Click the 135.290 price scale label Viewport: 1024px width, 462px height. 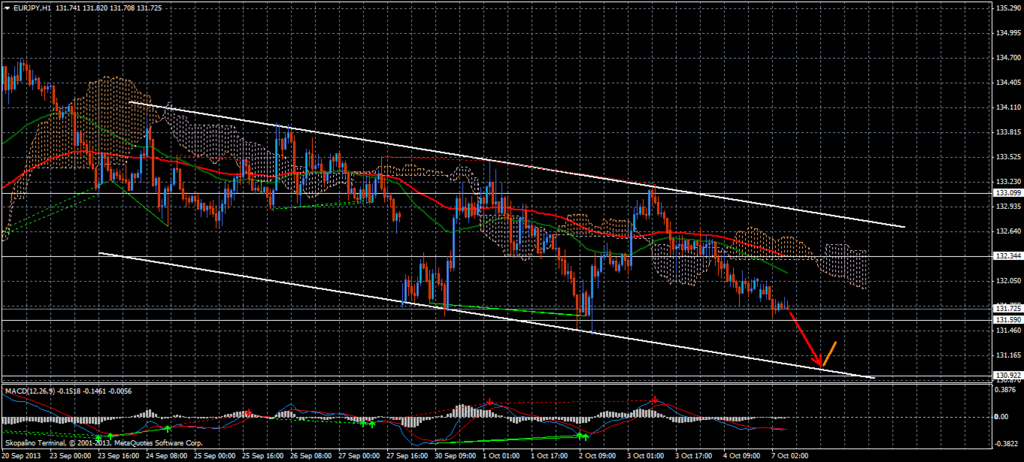[x=1008, y=8]
